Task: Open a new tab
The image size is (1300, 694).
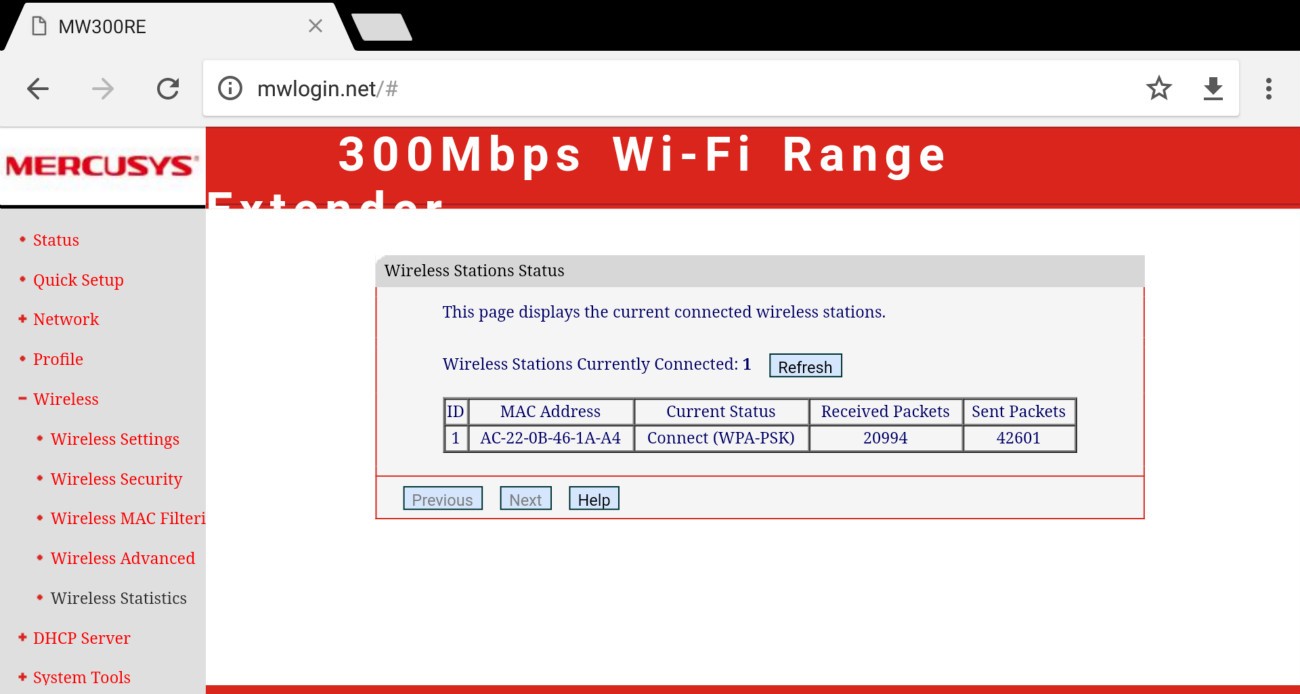Action: click(x=382, y=27)
